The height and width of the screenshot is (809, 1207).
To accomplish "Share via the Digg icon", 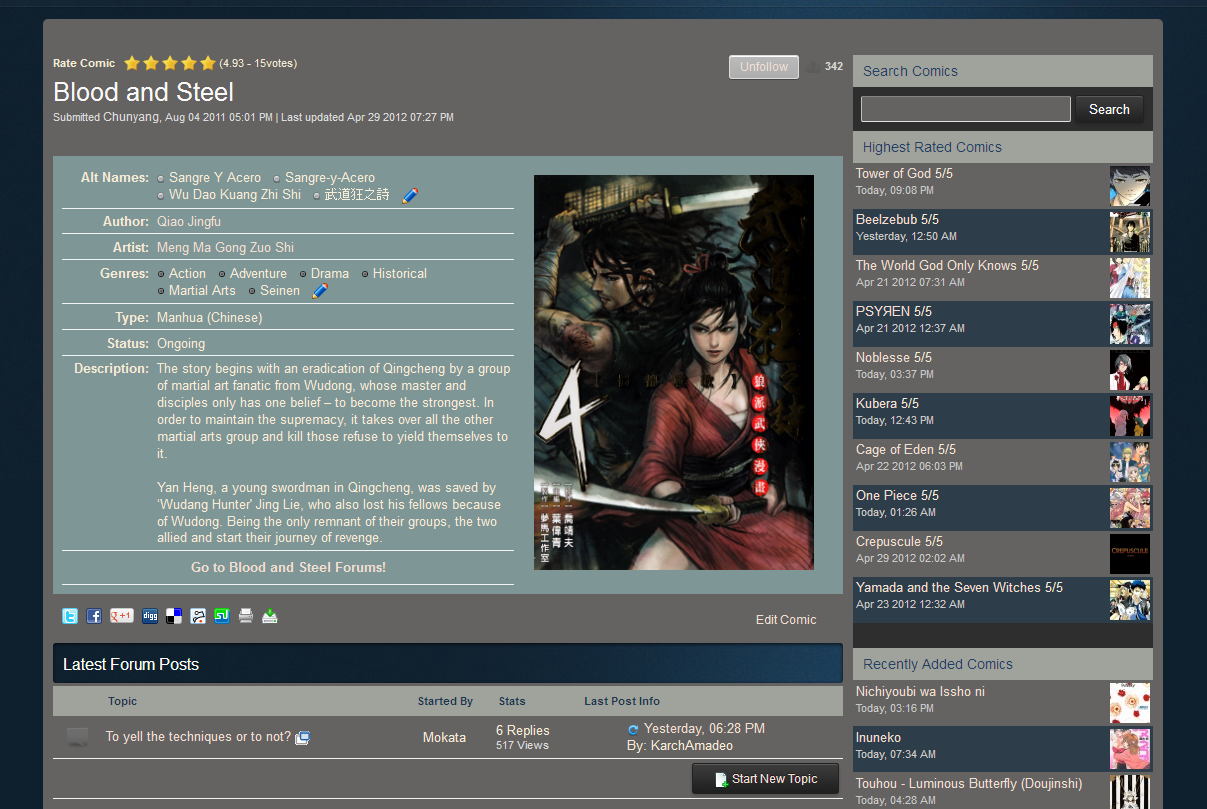I will click(150, 616).
